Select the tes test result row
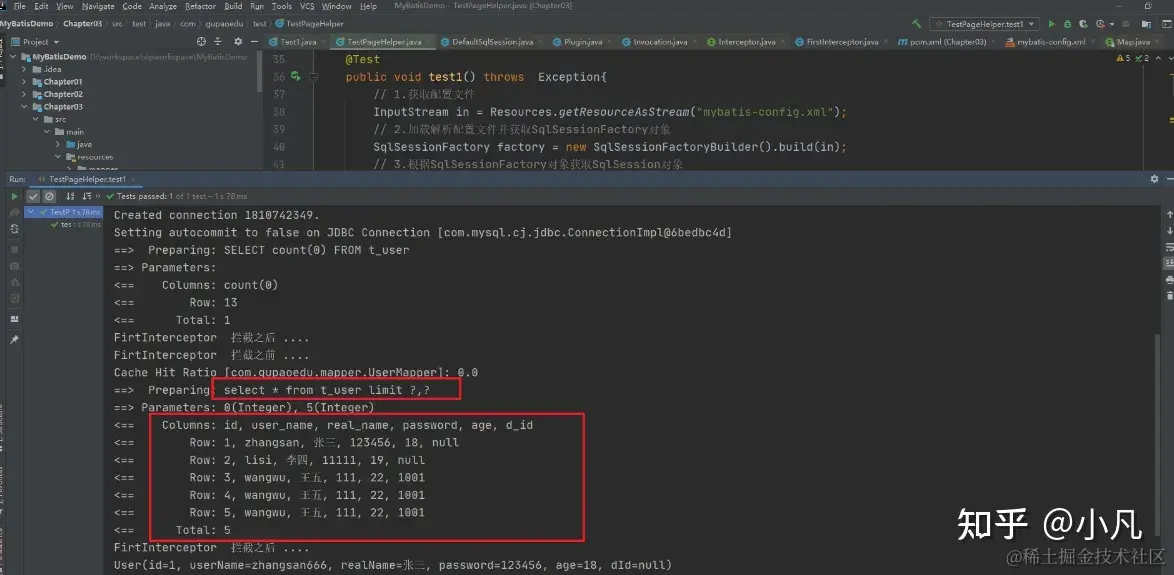The image size is (1174, 575). 75,225
